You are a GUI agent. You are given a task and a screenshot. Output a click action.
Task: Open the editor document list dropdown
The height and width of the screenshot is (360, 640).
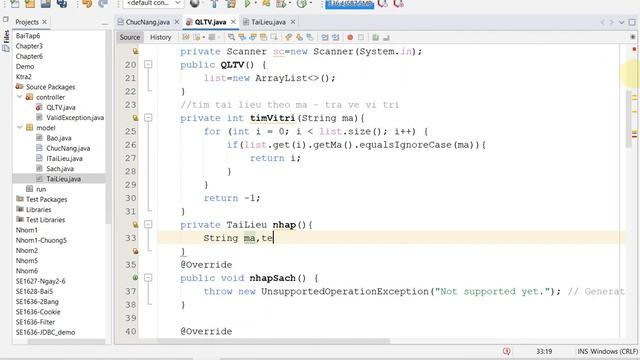tap(621, 22)
